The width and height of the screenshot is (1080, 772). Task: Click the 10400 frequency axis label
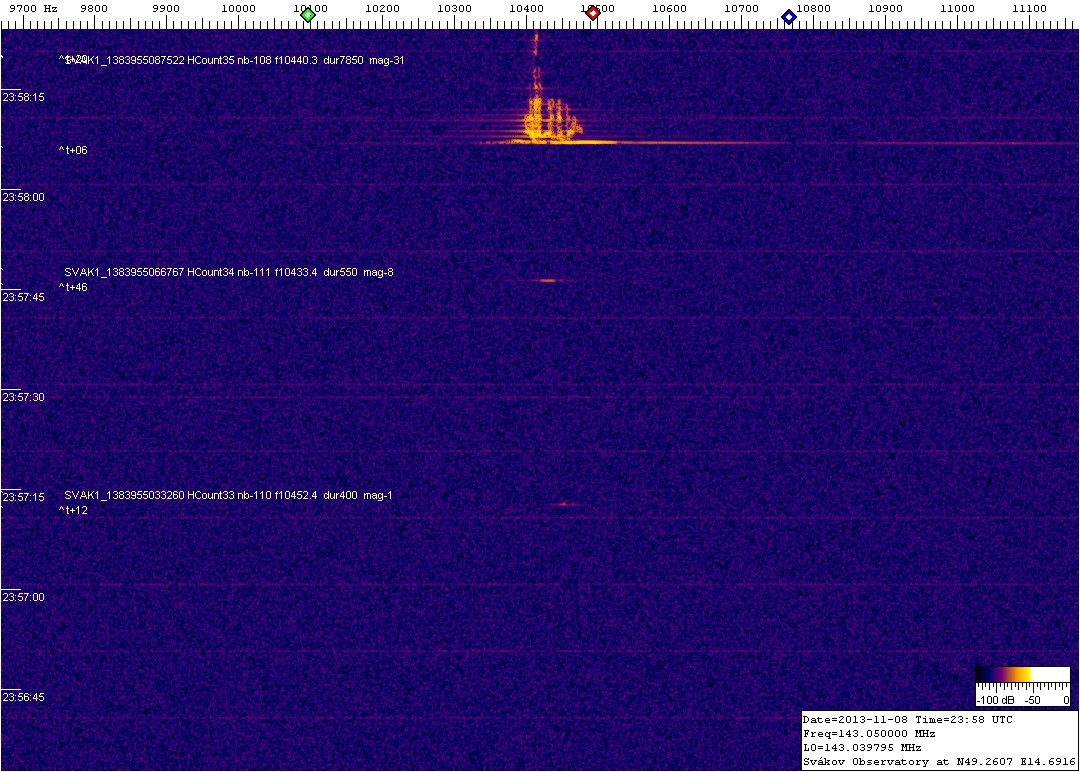(x=526, y=8)
